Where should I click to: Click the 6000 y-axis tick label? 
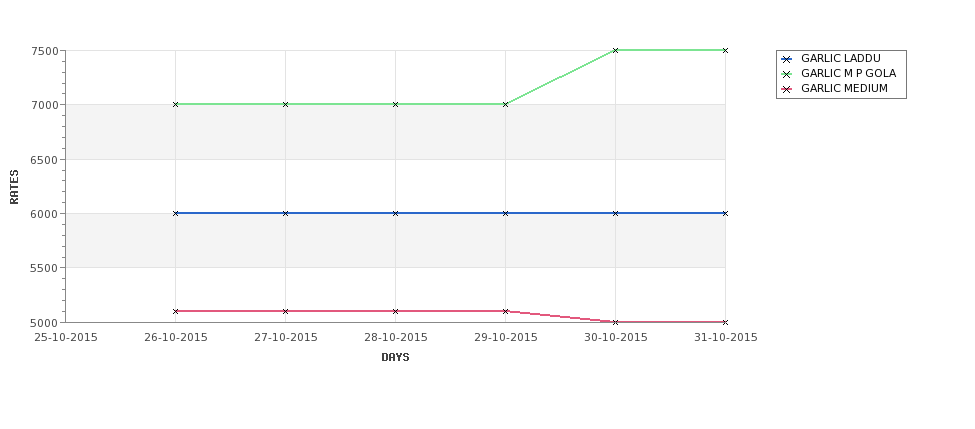[44, 214]
